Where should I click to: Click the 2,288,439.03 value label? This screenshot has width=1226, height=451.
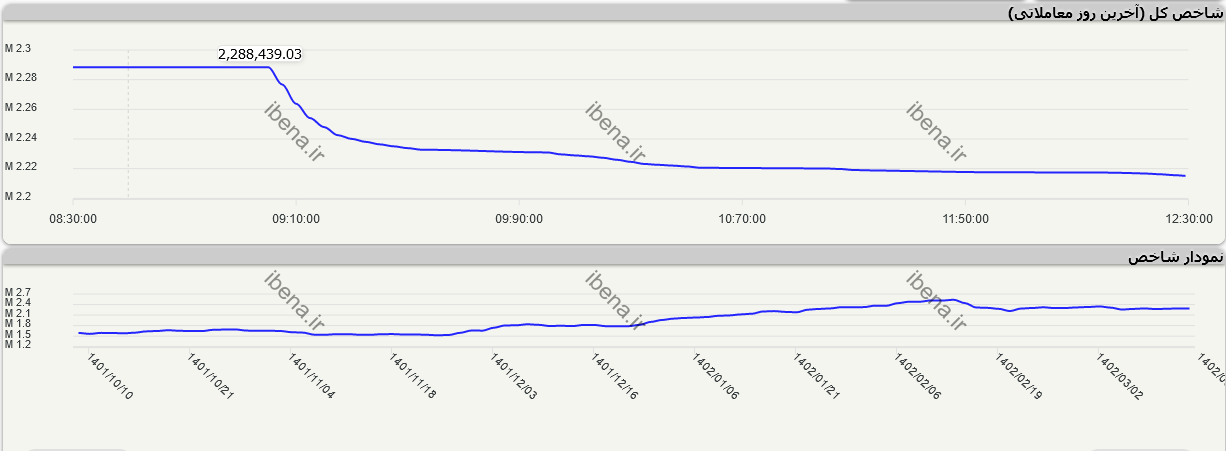coord(259,54)
